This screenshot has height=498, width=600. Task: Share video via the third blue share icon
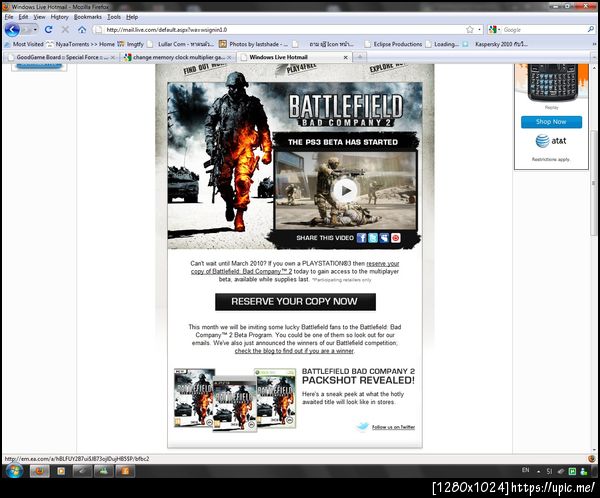(384, 238)
